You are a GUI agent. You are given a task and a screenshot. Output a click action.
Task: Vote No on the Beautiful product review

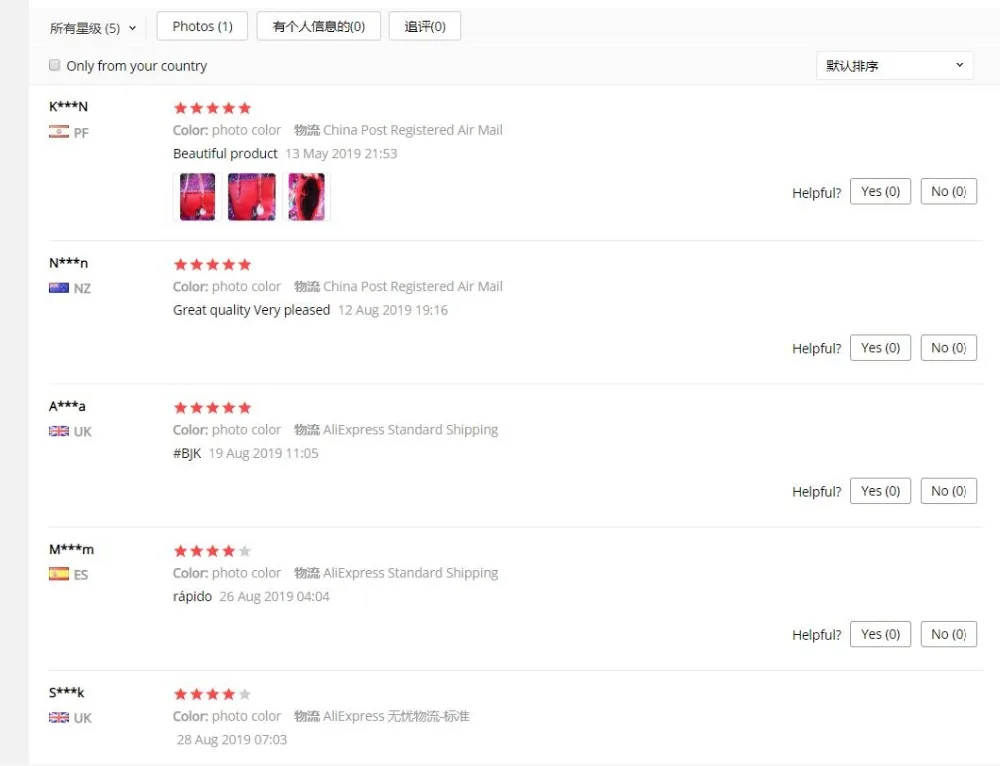[948, 191]
